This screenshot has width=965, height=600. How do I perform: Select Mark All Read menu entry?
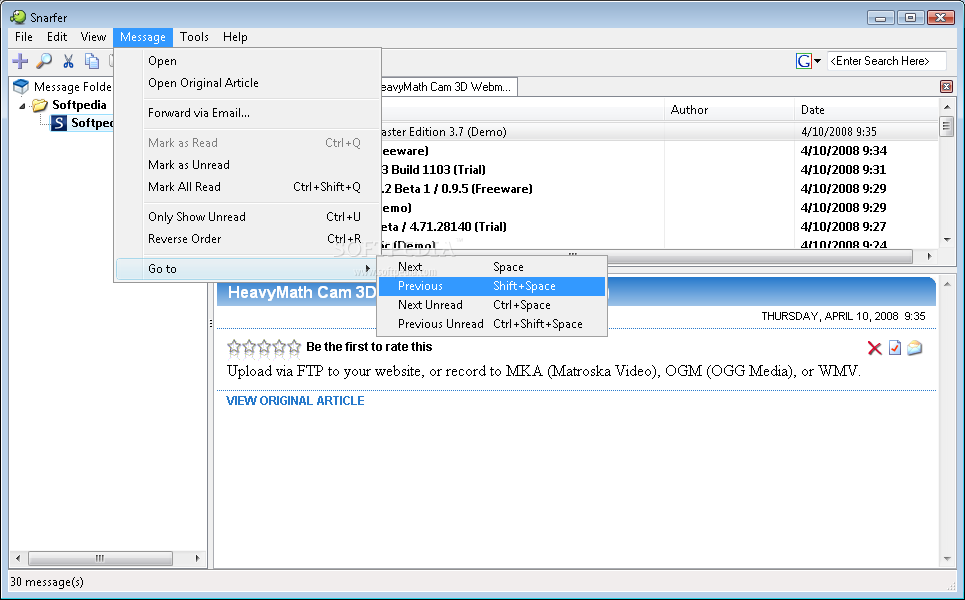coord(248,187)
